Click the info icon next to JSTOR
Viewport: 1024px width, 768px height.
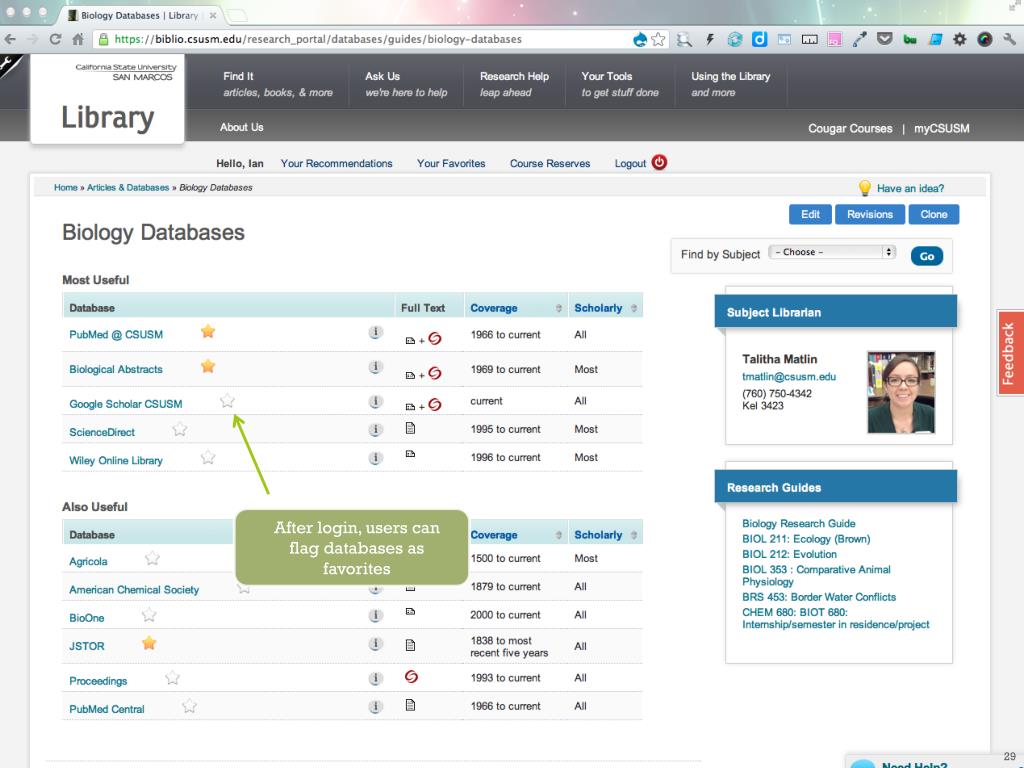point(376,646)
